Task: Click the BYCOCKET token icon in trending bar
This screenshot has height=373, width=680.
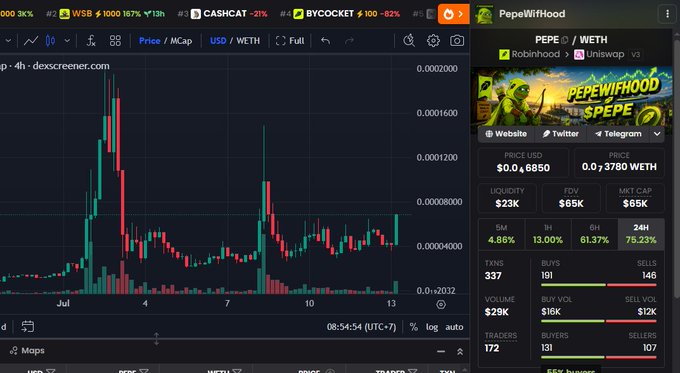Action: tap(298, 14)
